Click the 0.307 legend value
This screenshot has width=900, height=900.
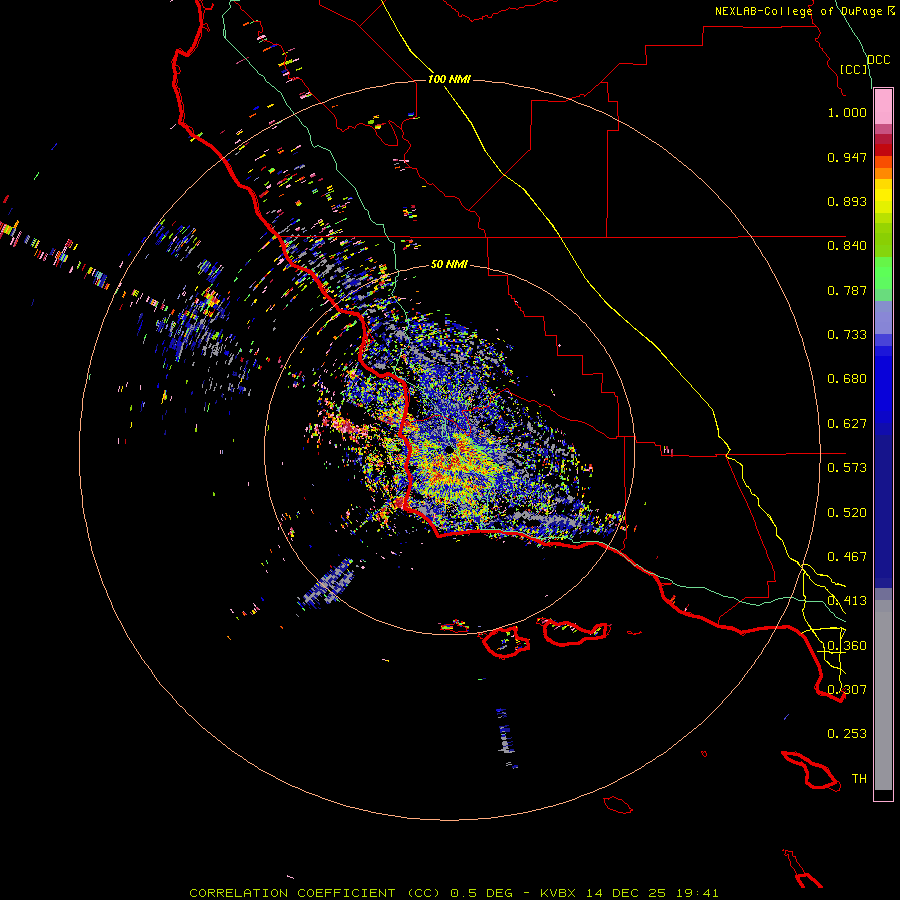tap(847, 690)
